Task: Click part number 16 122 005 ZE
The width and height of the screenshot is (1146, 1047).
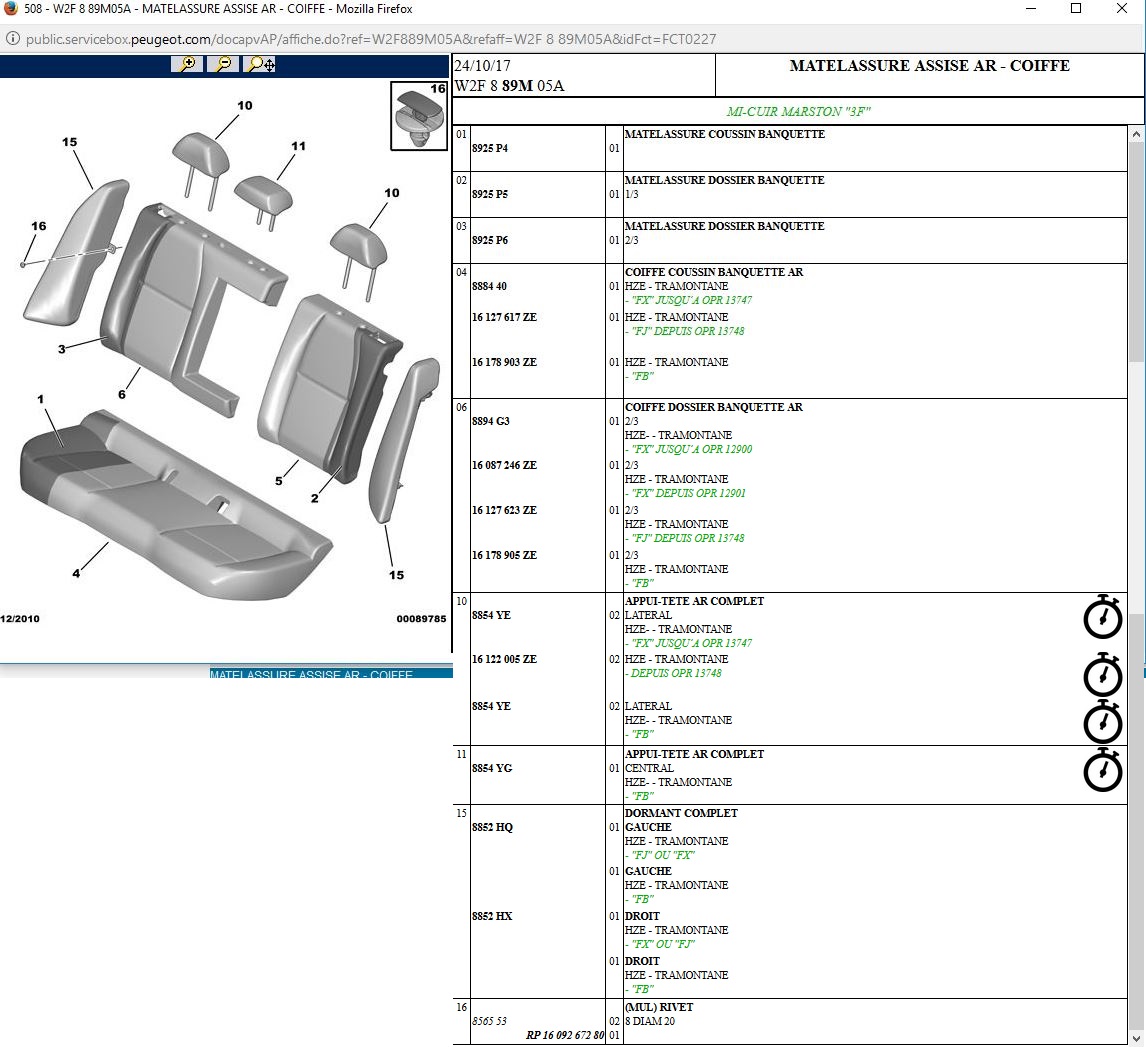Action: (x=504, y=659)
